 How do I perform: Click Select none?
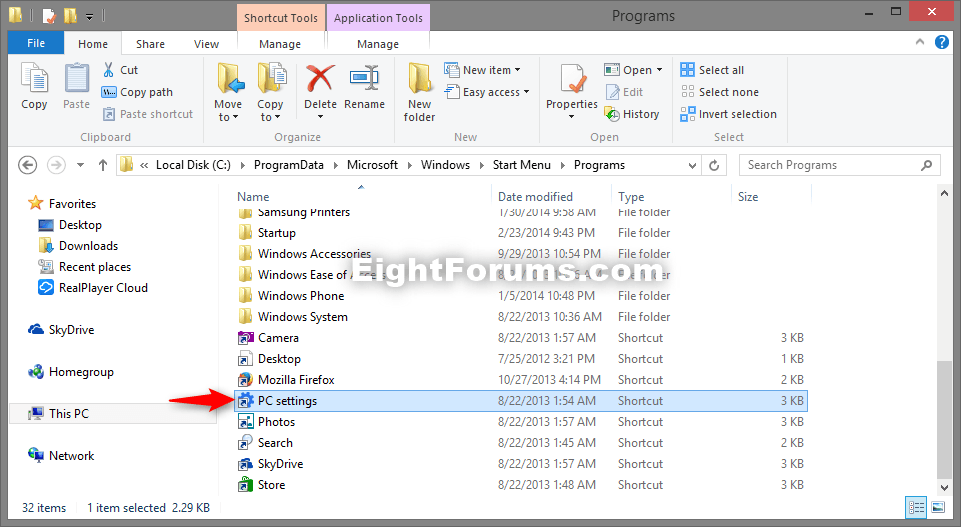pyautogui.click(x=720, y=92)
